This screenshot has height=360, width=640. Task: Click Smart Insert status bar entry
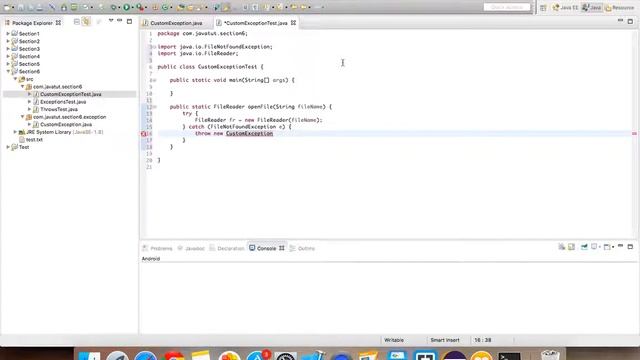445,340
